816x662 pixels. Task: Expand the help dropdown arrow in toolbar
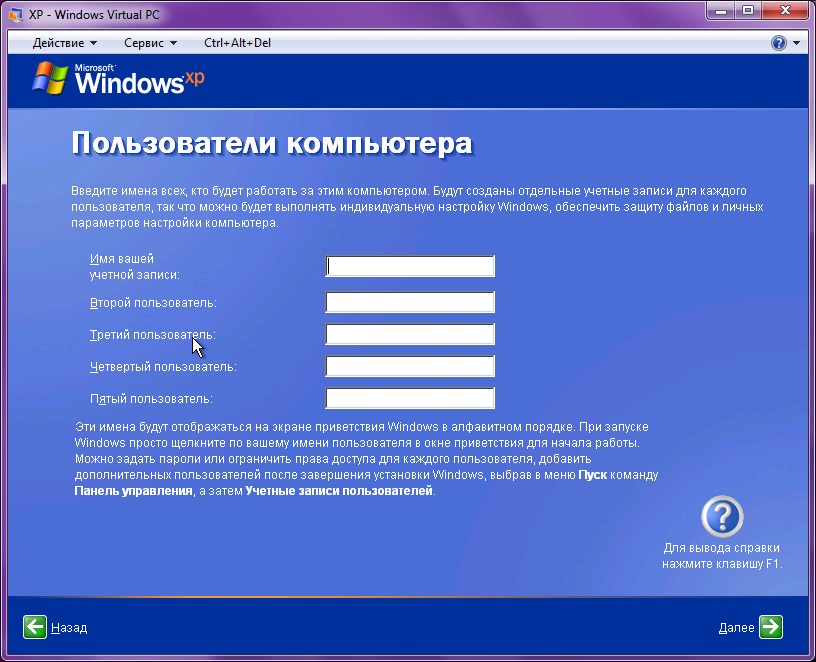pyautogui.click(x=797, y=43)
